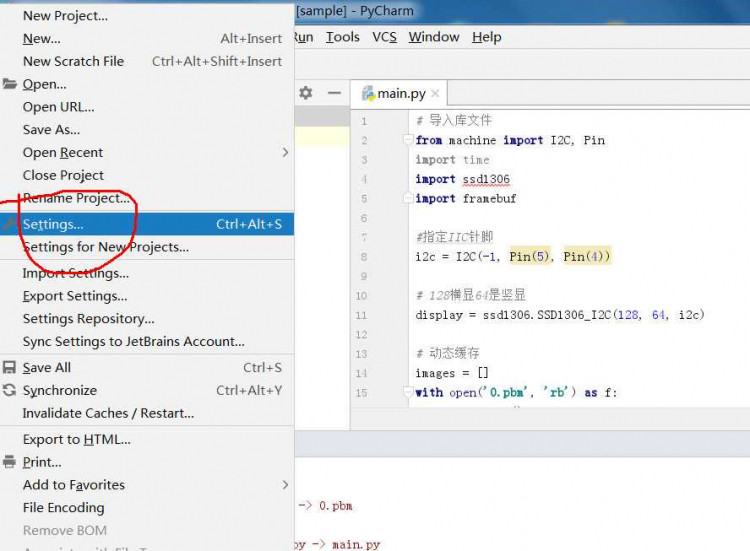Click the Print printer icon
The height and width of the screenshot is (551, 750).
coord(10,462)
